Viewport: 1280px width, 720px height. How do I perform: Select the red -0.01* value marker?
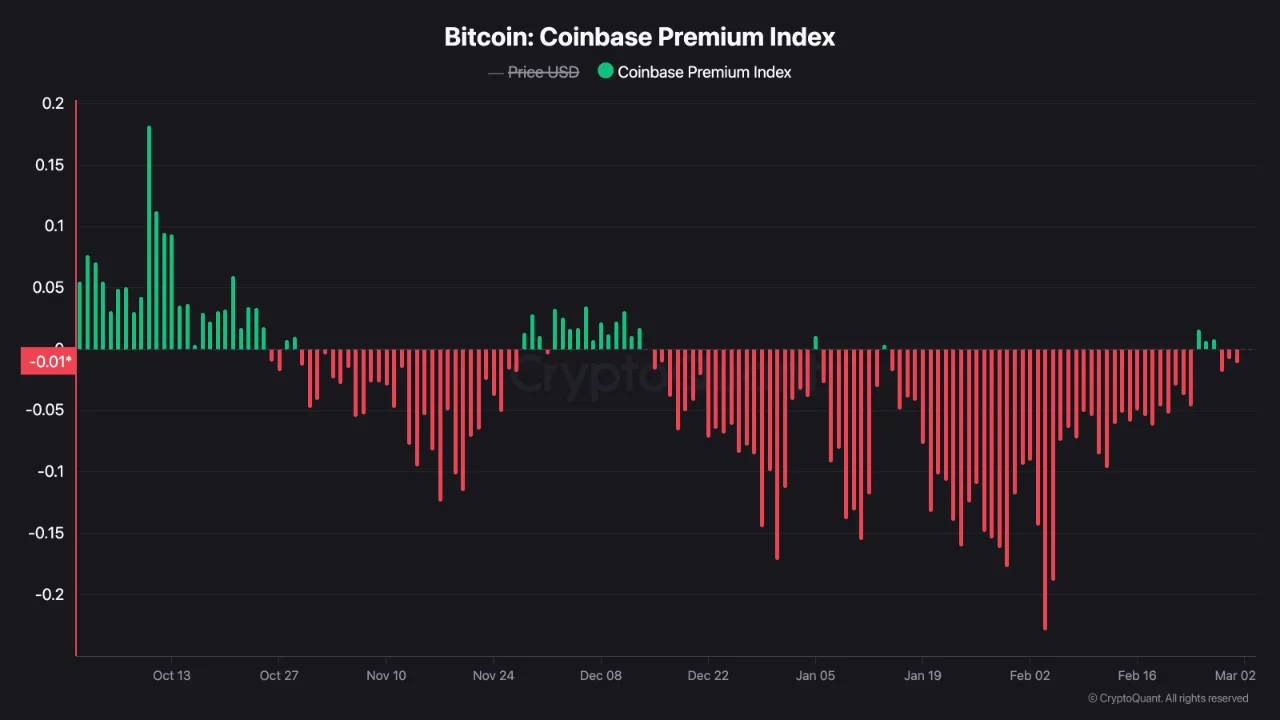click(48, 361)
